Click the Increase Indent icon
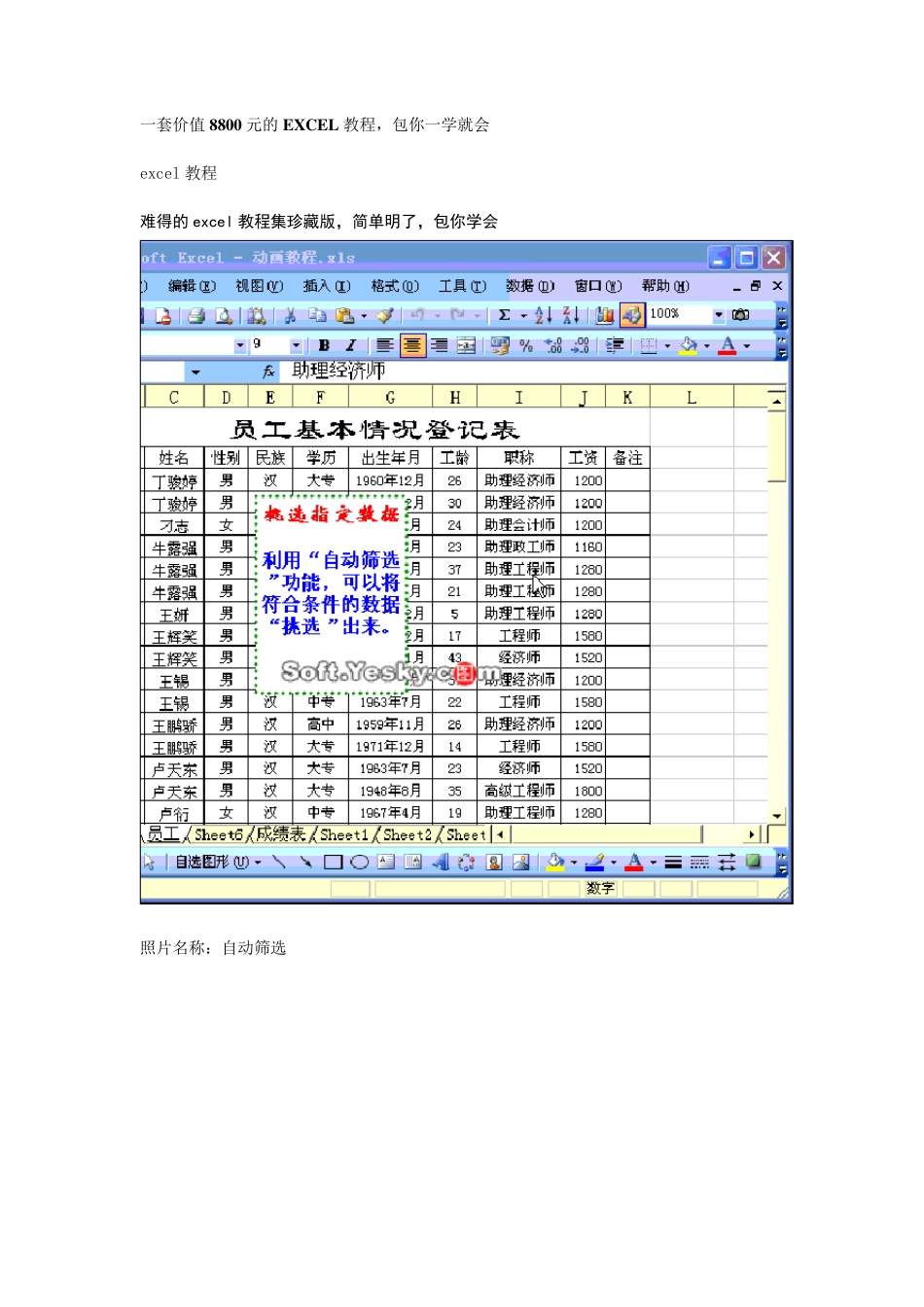This screenshot has height=1307, width=924. (615, 345)
